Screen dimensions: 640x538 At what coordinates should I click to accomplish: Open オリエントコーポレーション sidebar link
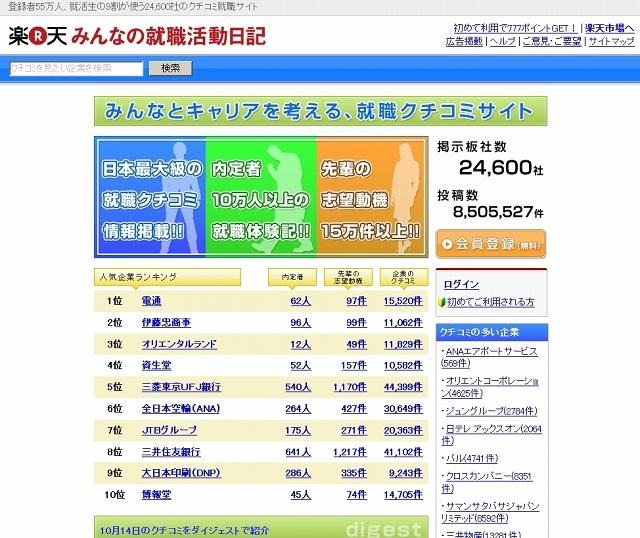click(489, 387)
